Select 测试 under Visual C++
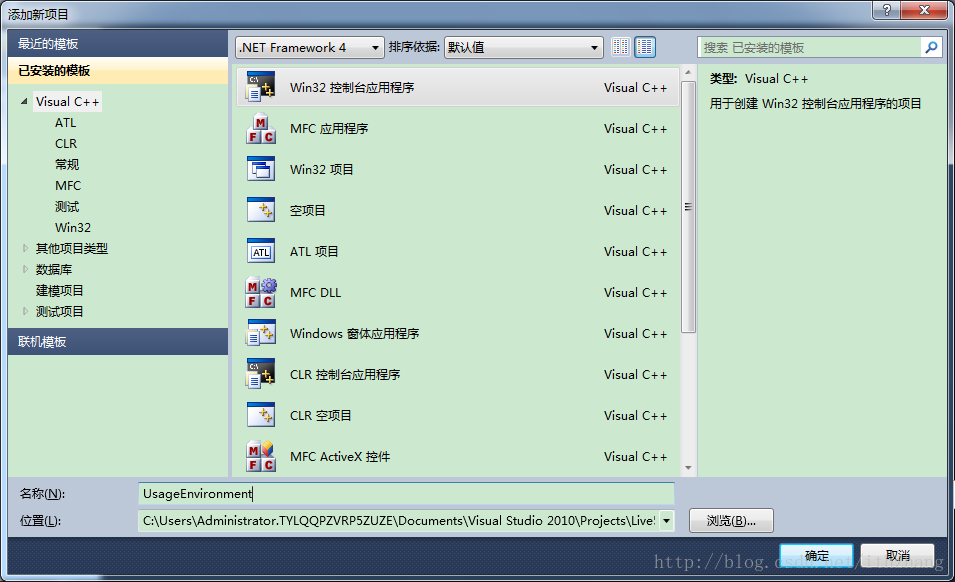Image resolution: width=955 pixels, height=582 pixels. tap(67, 206)
